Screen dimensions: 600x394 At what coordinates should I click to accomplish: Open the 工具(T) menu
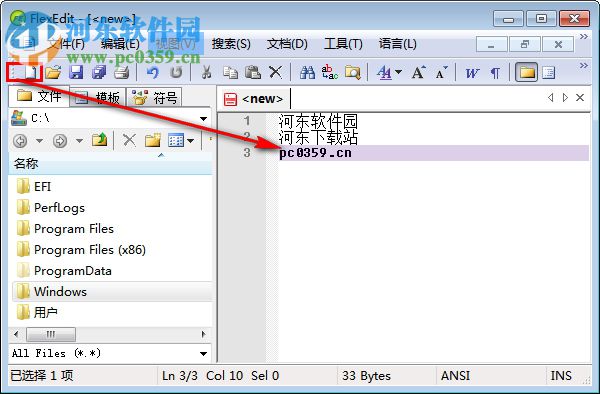click(343, 44)
